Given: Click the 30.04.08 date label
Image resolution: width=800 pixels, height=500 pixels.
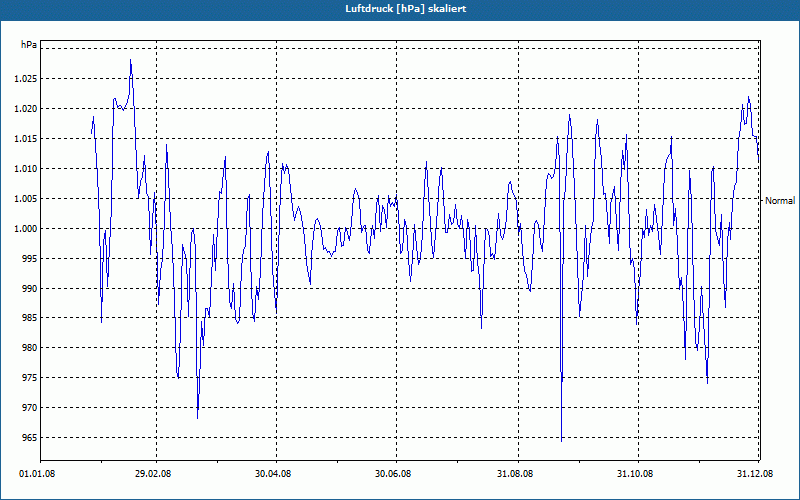Looking at the screenshot, I should [x=273, y=474].
